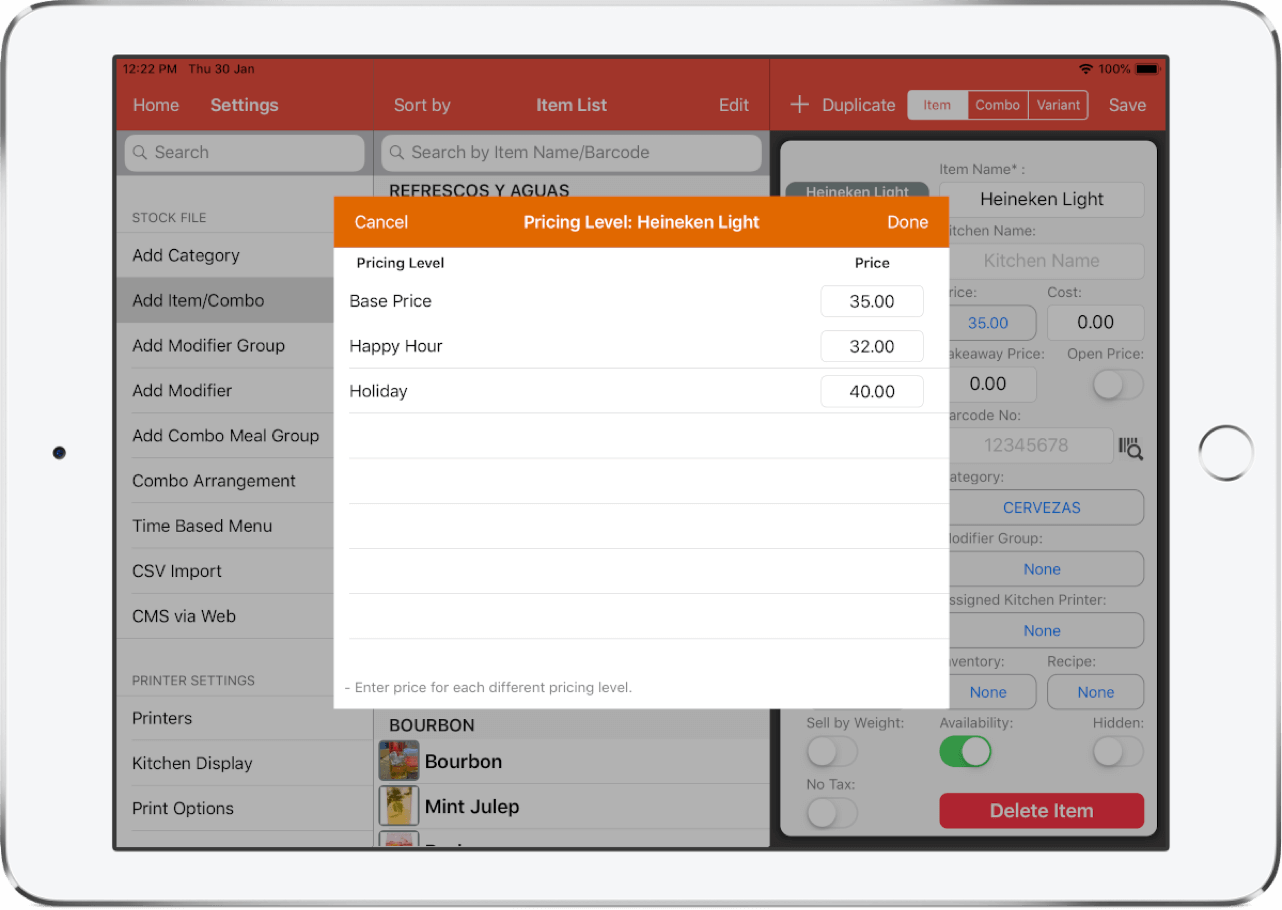
Task: Select the Bourbon item row
Action: [x=571, y=761]
